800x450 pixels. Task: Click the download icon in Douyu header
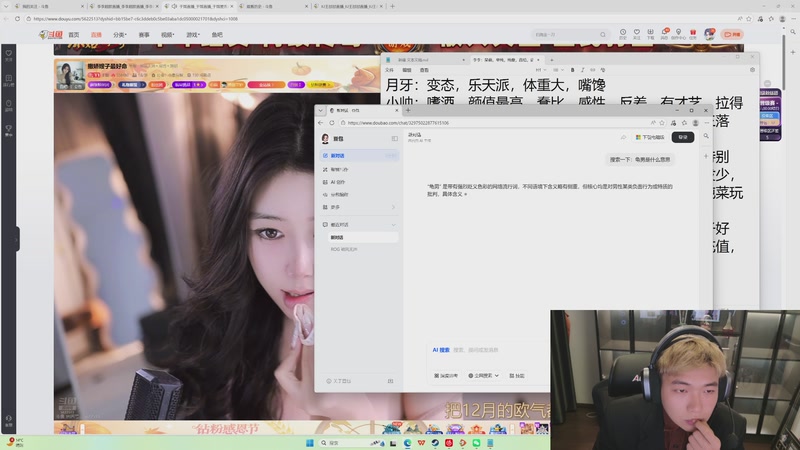[x=651, y=34]
